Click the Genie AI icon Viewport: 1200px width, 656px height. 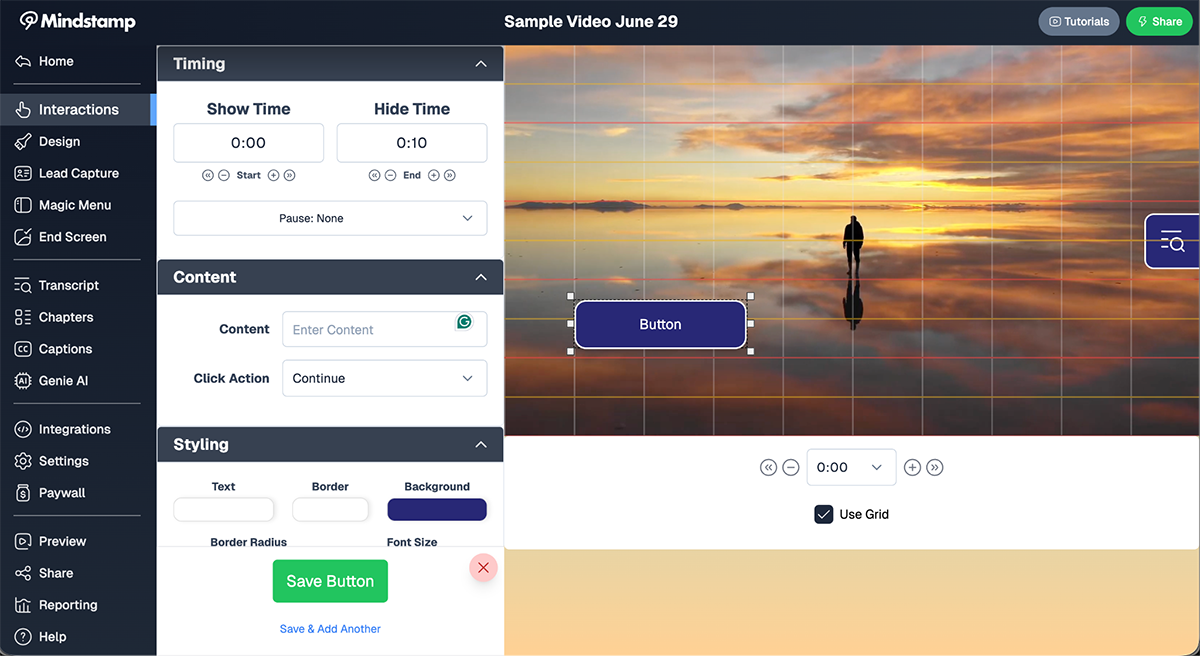point(23,381)
